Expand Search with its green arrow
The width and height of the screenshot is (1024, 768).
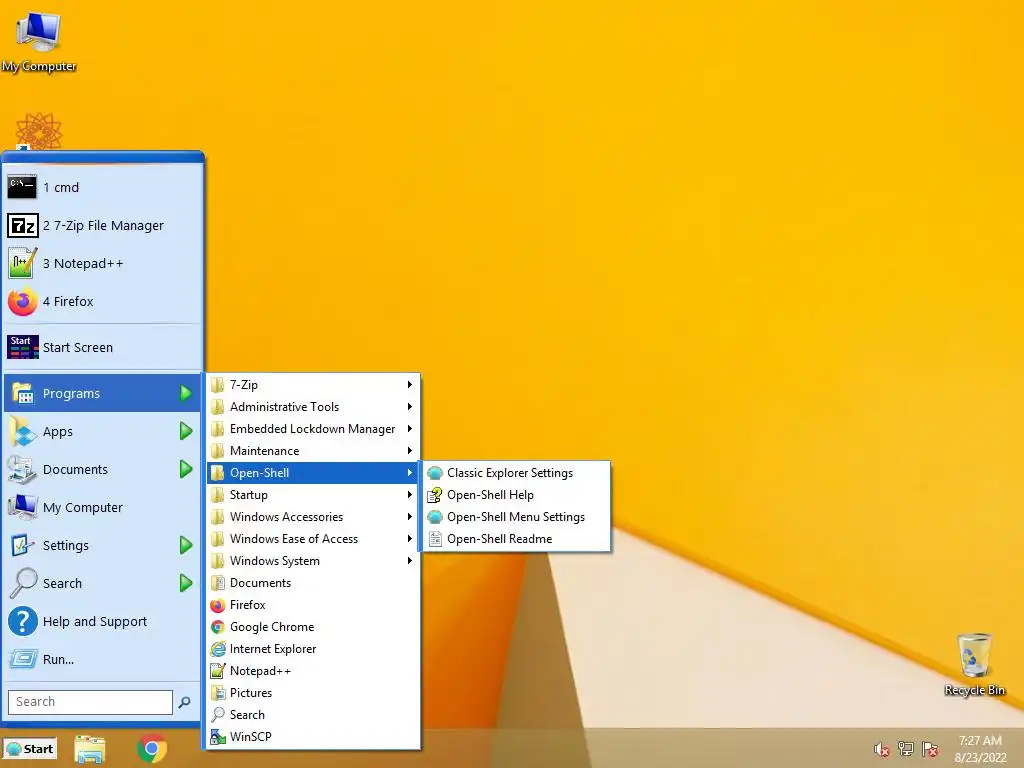point(185,583)
